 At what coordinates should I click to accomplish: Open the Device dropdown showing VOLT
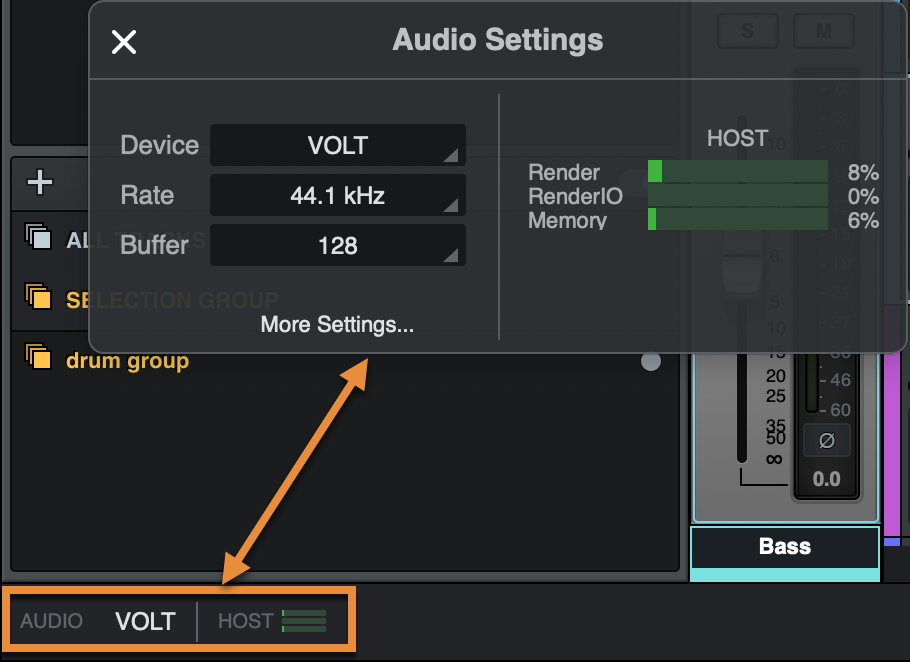click(x=337, y=145)
